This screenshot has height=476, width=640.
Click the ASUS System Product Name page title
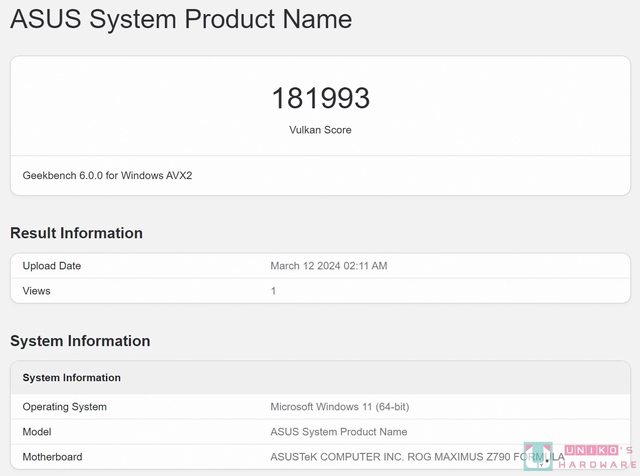click(181, 19)
